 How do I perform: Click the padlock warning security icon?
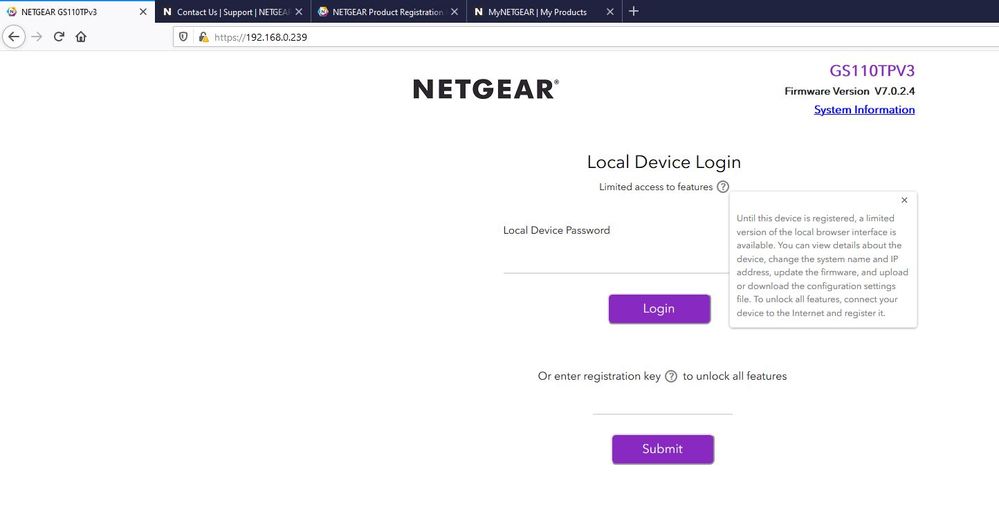(203, 37)
